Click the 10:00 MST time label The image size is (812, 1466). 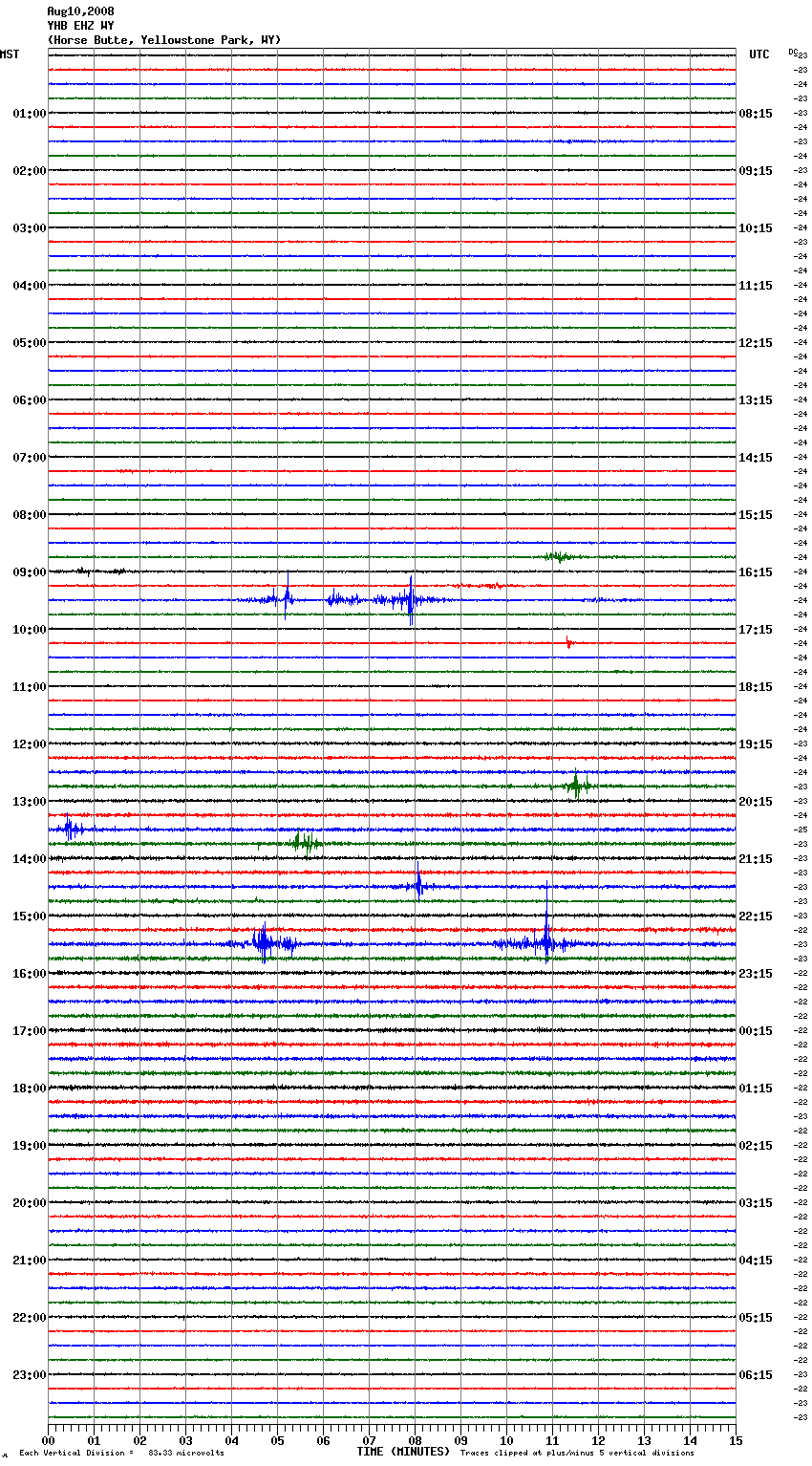point(30,630)
